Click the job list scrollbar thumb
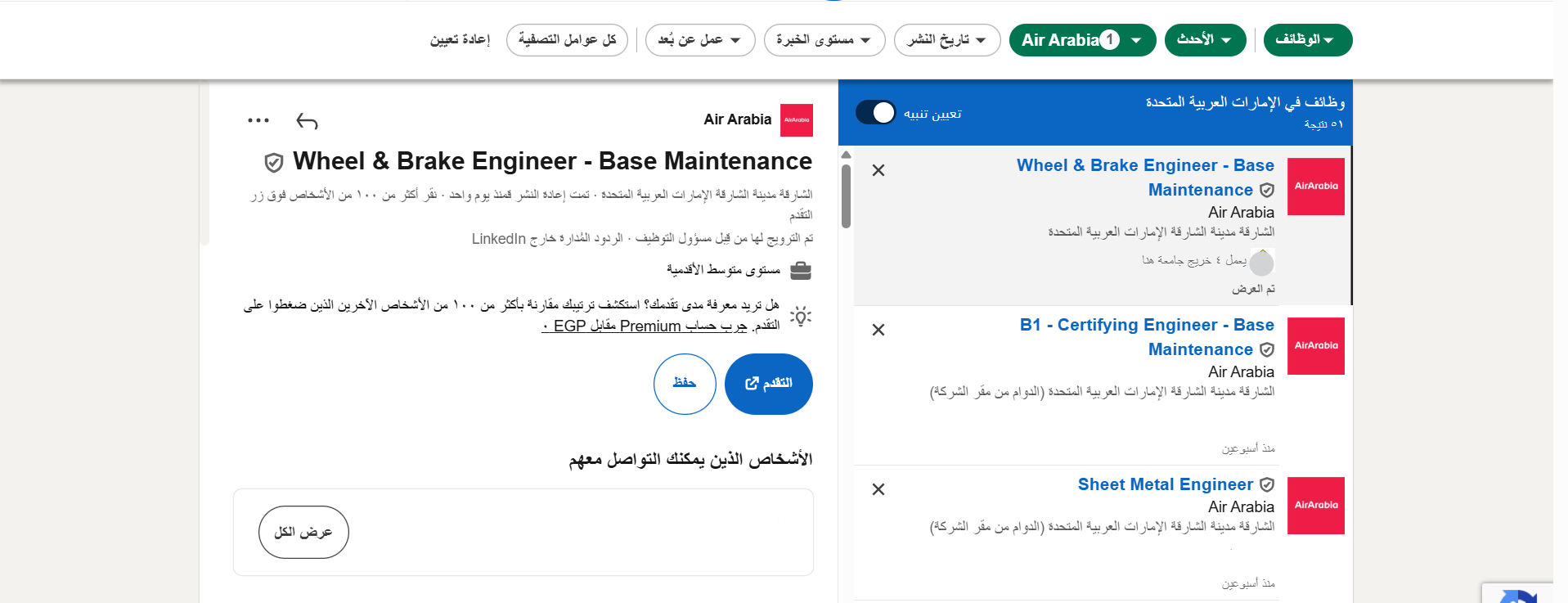1568x603 pixels. click(846, 196)
